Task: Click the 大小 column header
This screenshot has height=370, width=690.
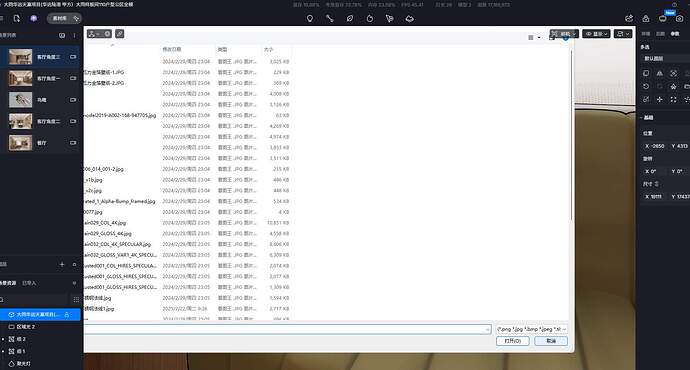Action: click(268, 49)
